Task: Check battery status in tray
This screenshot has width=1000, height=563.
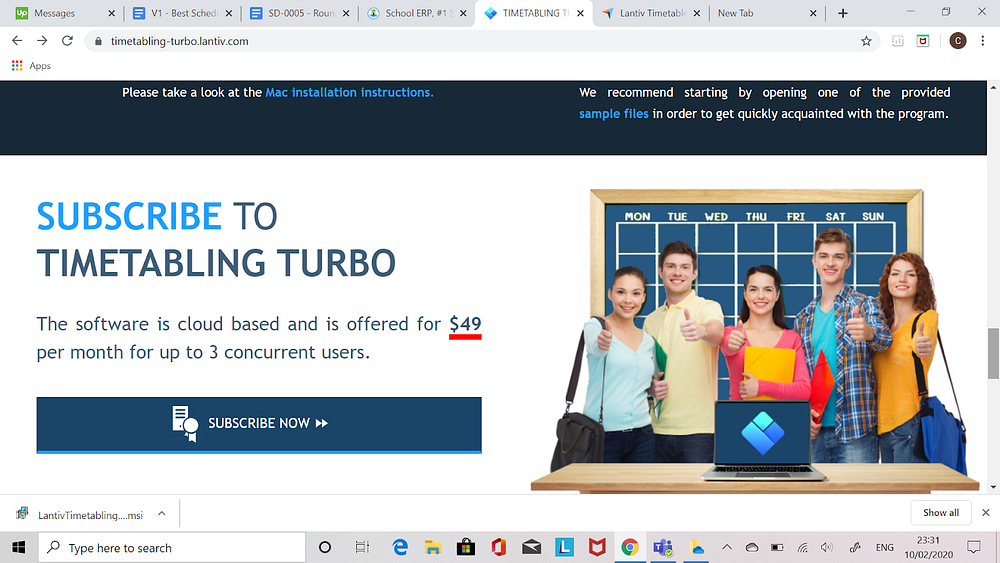Action: [x=777, y=547]
